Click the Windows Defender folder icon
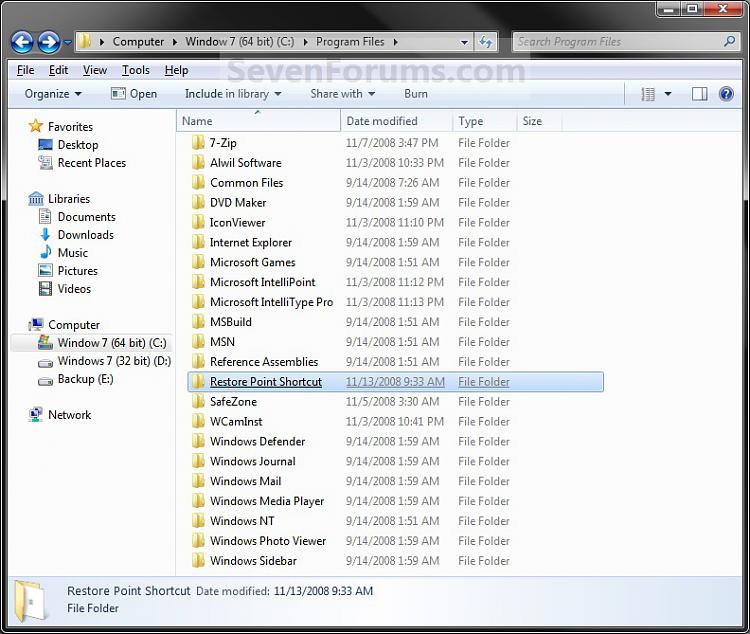The image size is (750, 634). tap(198, 442)
